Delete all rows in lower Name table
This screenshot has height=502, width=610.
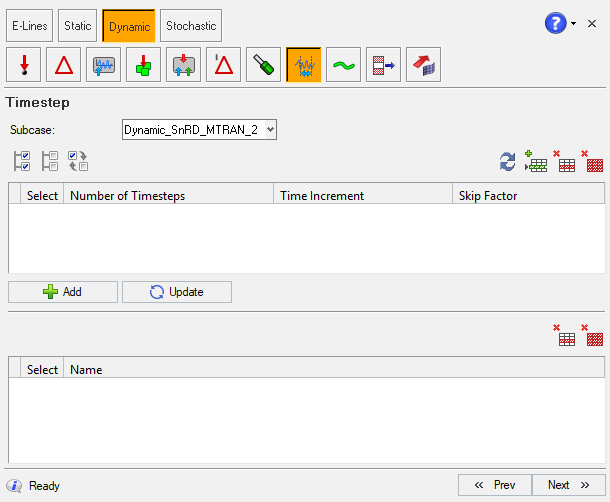coord(592,335)
